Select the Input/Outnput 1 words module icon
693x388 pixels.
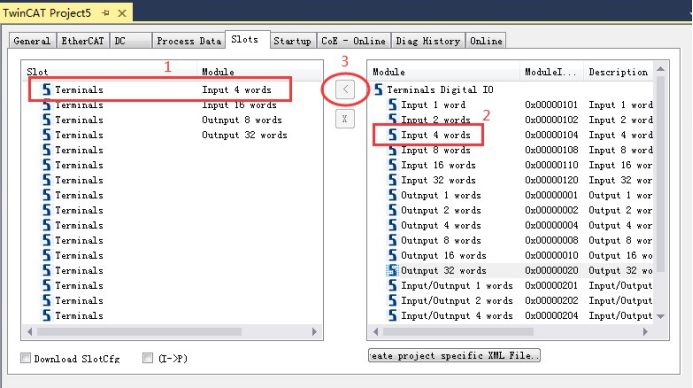pos(392,285)
